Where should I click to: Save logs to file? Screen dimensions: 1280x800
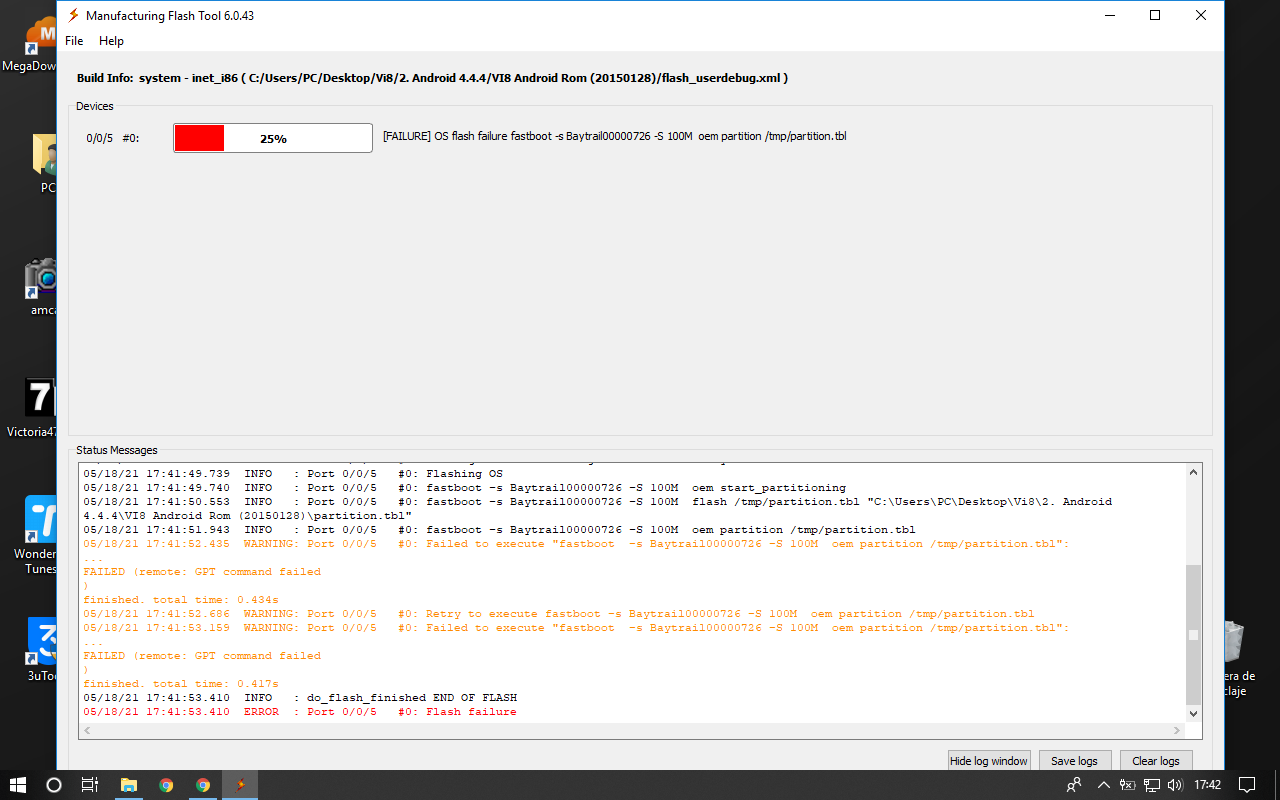pyautogui.click(x=1075, y=761)
